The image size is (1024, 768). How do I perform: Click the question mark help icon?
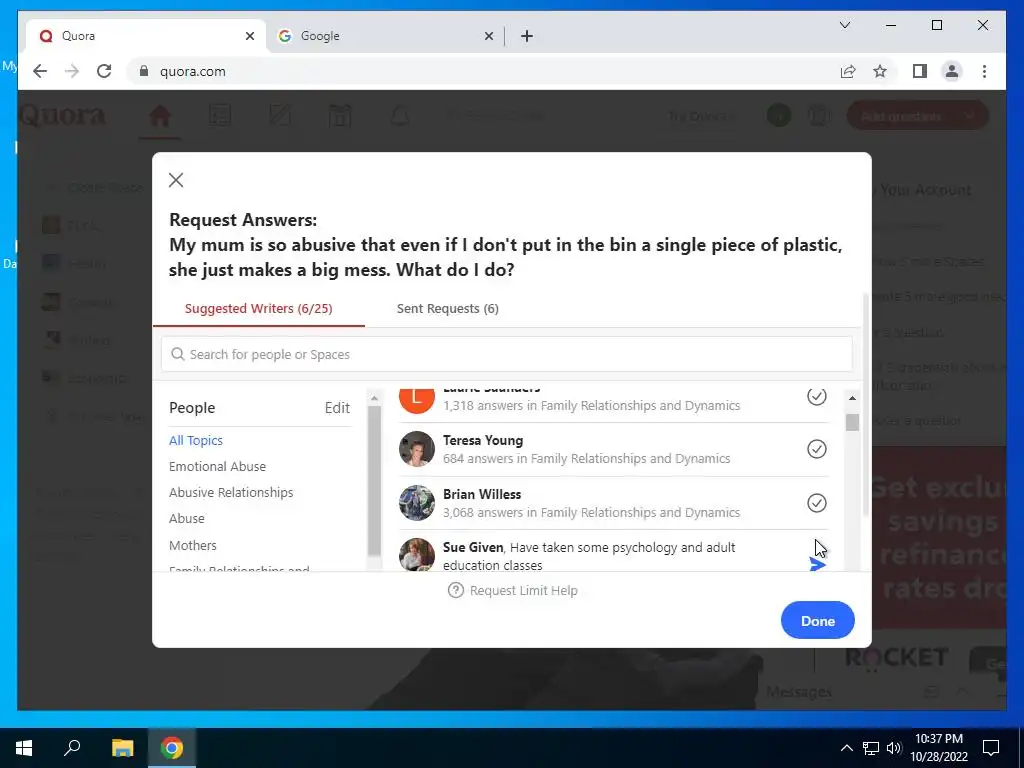click(x=455, y=590)
